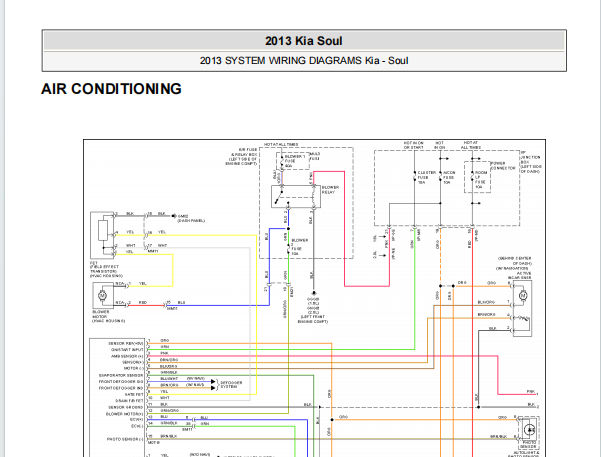Click the EVAPORATOR SENSOR pin label
The image size is (601, 457).
coord(121,375)
